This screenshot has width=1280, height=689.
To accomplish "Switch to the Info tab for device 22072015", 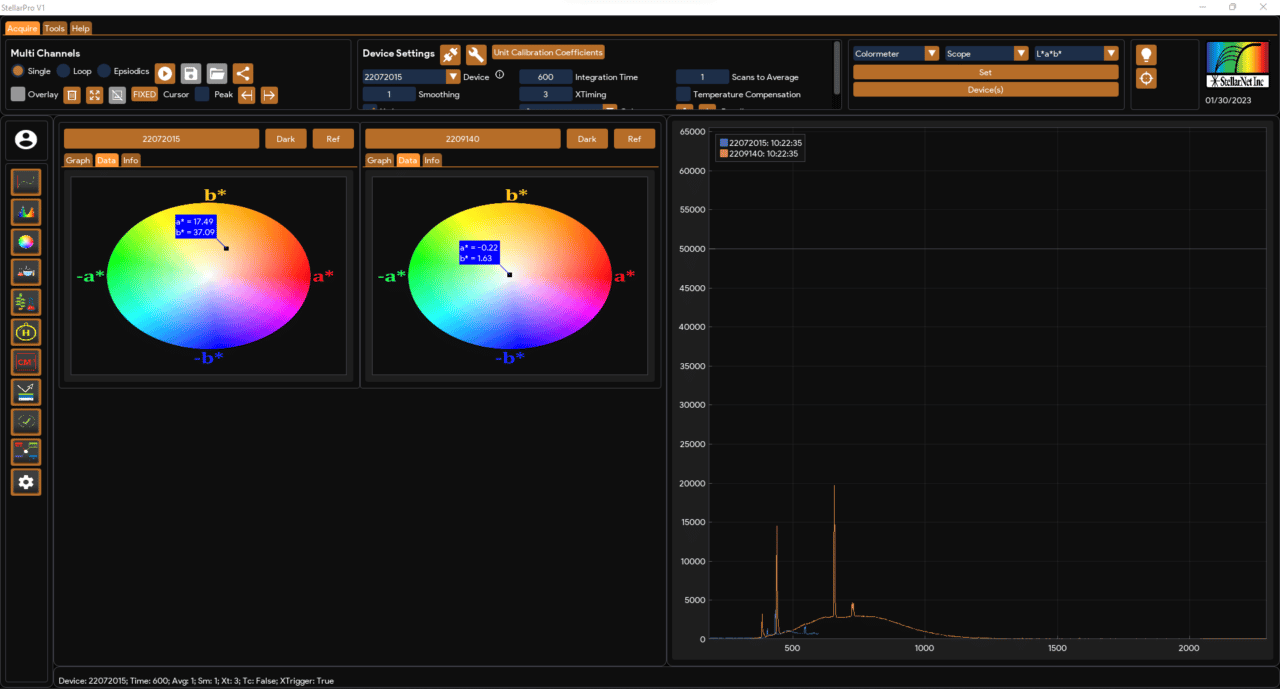I will pos(130,160).
